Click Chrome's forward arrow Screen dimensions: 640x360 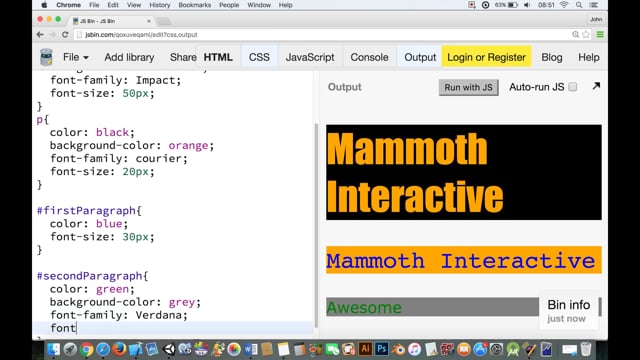(52, 35)
